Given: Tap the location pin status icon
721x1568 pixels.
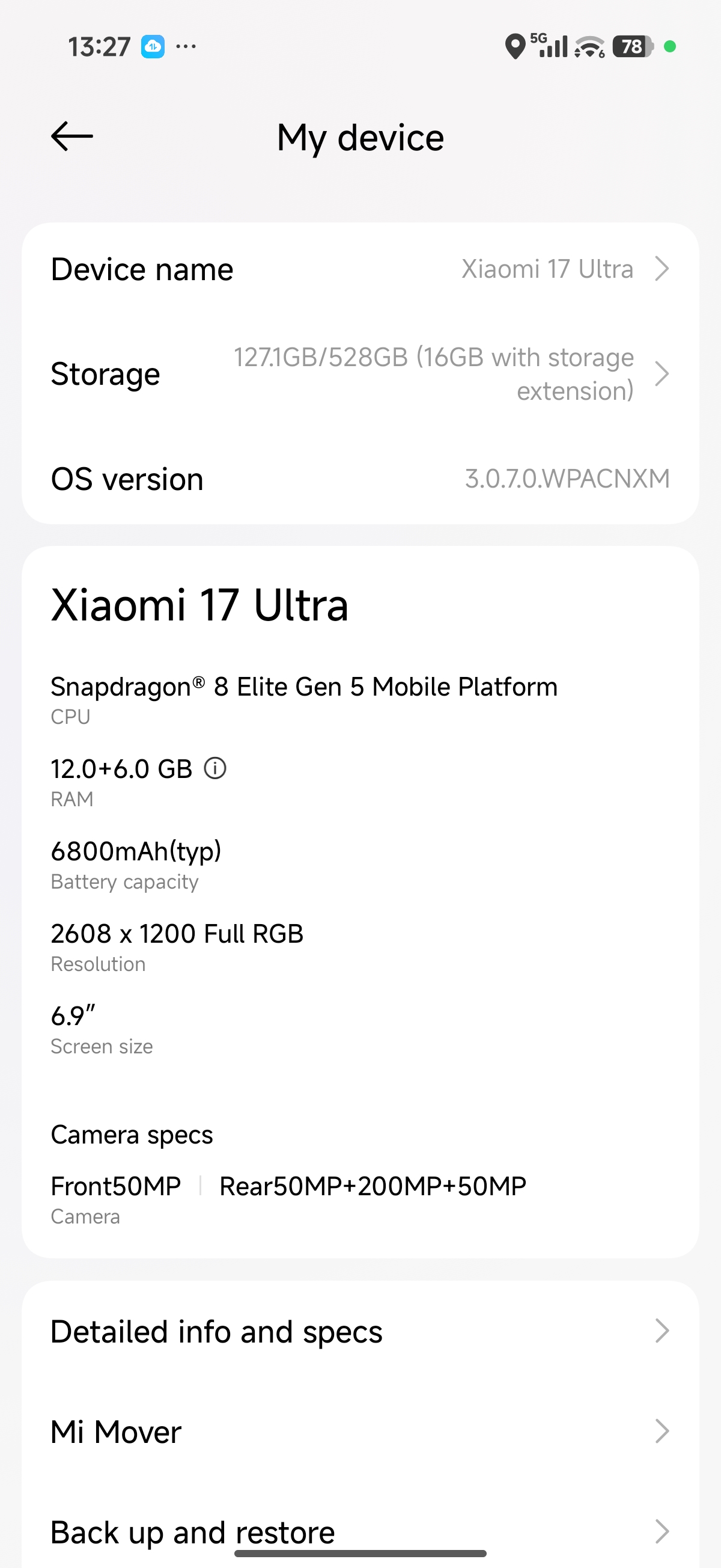Looking at the screenshot, I should point(515,46).
